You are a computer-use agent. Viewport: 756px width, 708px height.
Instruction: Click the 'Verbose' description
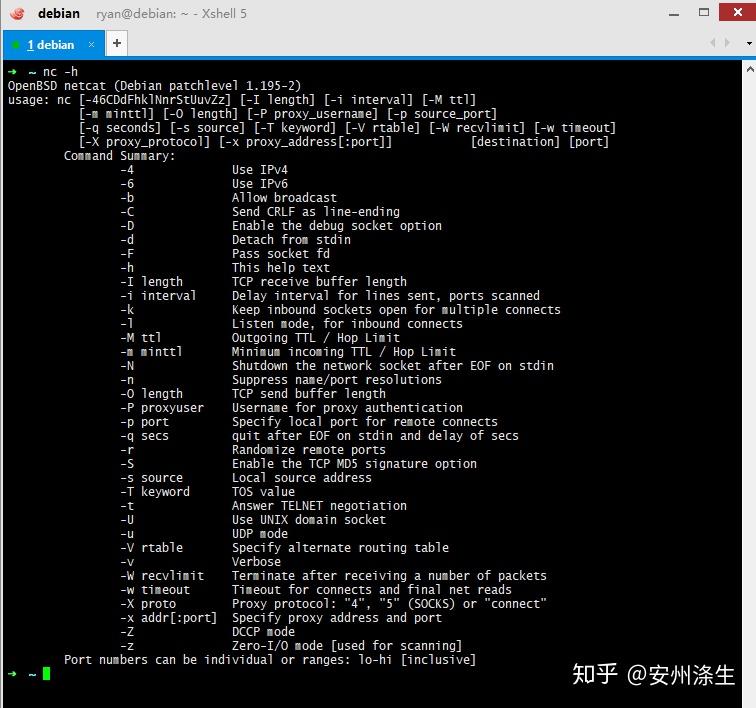pos(256,561)
